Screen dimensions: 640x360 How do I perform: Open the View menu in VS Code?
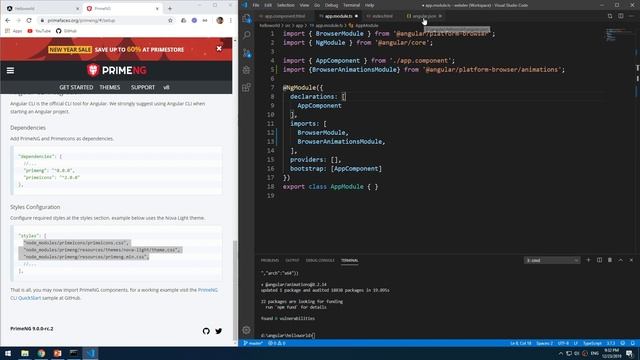coord(304,5)
